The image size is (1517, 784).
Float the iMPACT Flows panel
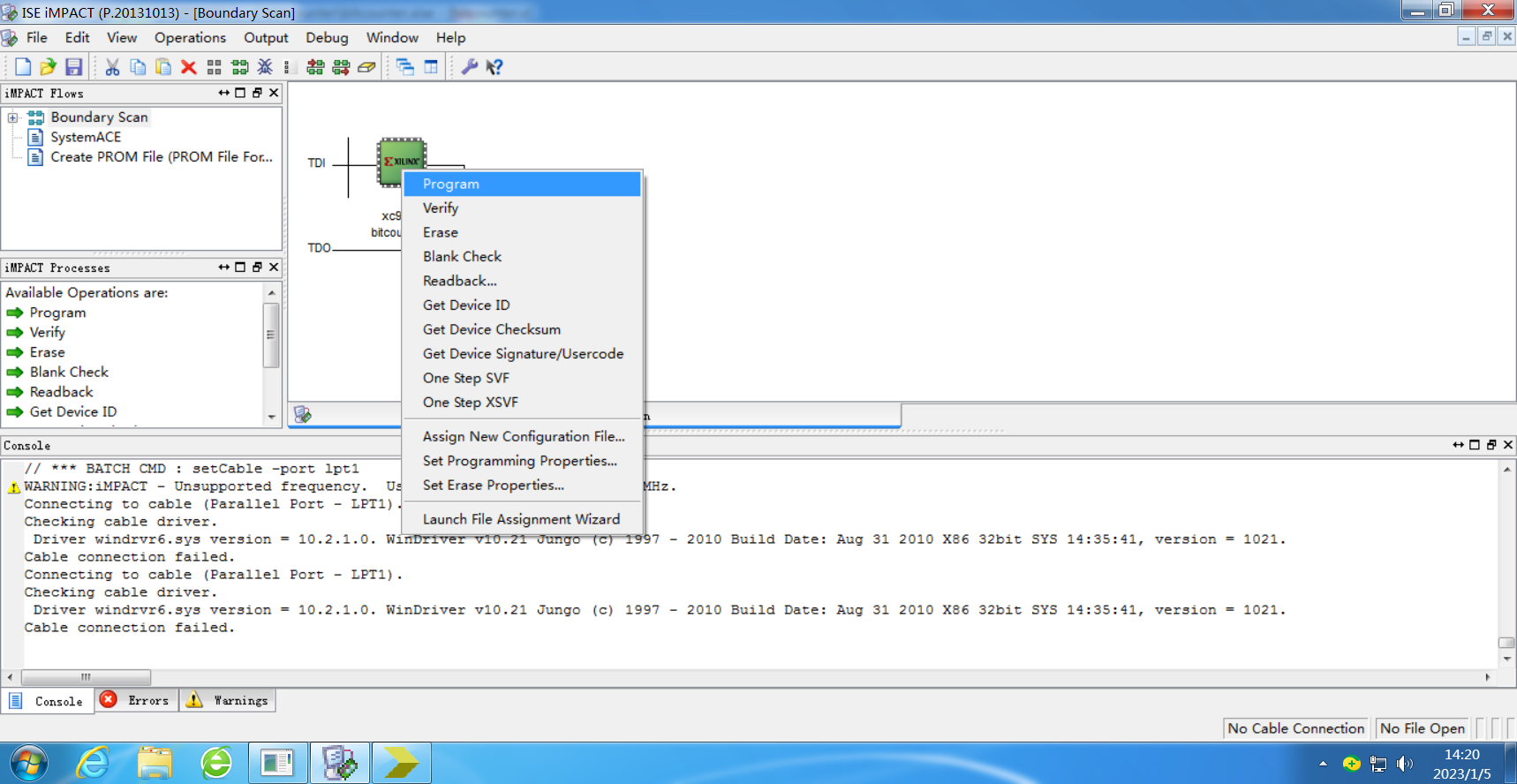[257, 93]
